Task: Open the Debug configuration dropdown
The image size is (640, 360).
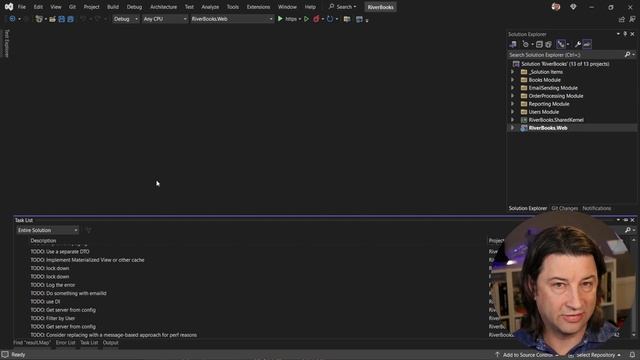Action: (x=125, y=19)
